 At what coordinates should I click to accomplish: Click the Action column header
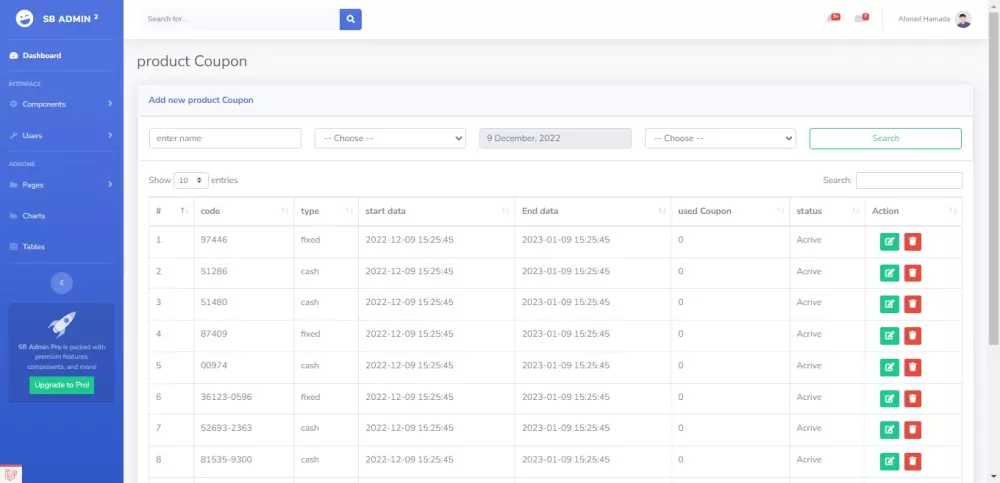coord(913,211)
